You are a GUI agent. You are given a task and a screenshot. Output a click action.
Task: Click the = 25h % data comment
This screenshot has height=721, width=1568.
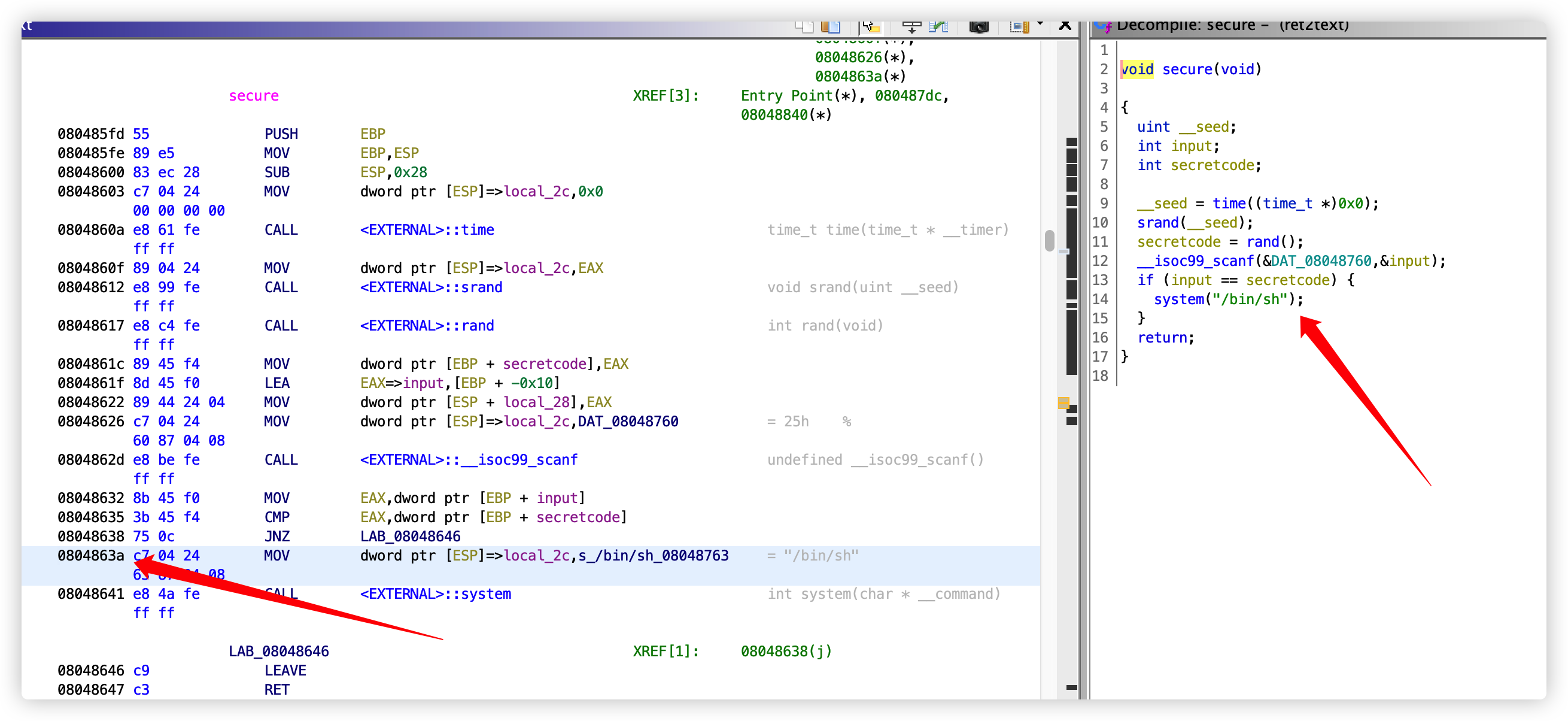pyautogui.click(x=809, y=422)
